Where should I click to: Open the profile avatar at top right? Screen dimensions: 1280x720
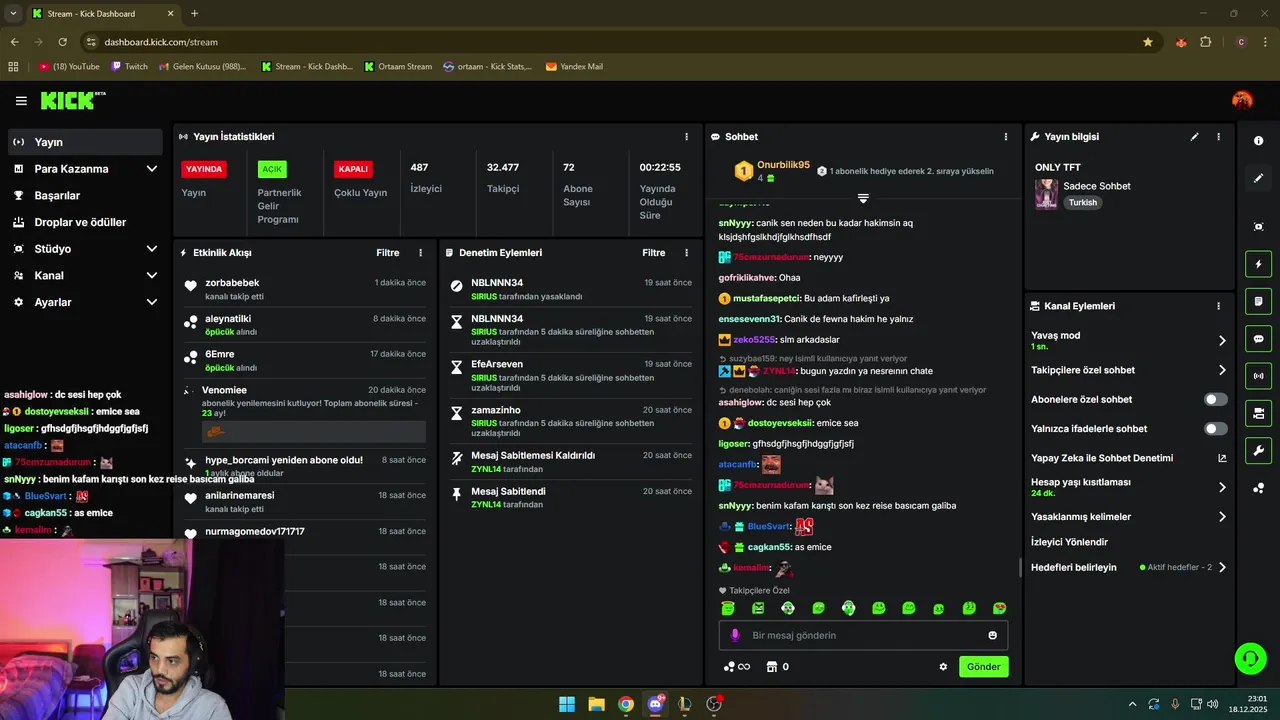[1242, 100]
